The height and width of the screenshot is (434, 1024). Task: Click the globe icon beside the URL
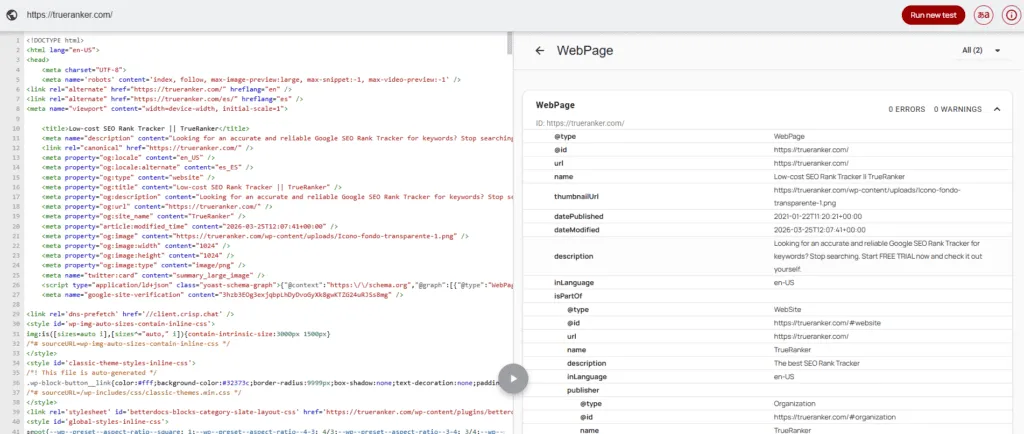[11, 15]
